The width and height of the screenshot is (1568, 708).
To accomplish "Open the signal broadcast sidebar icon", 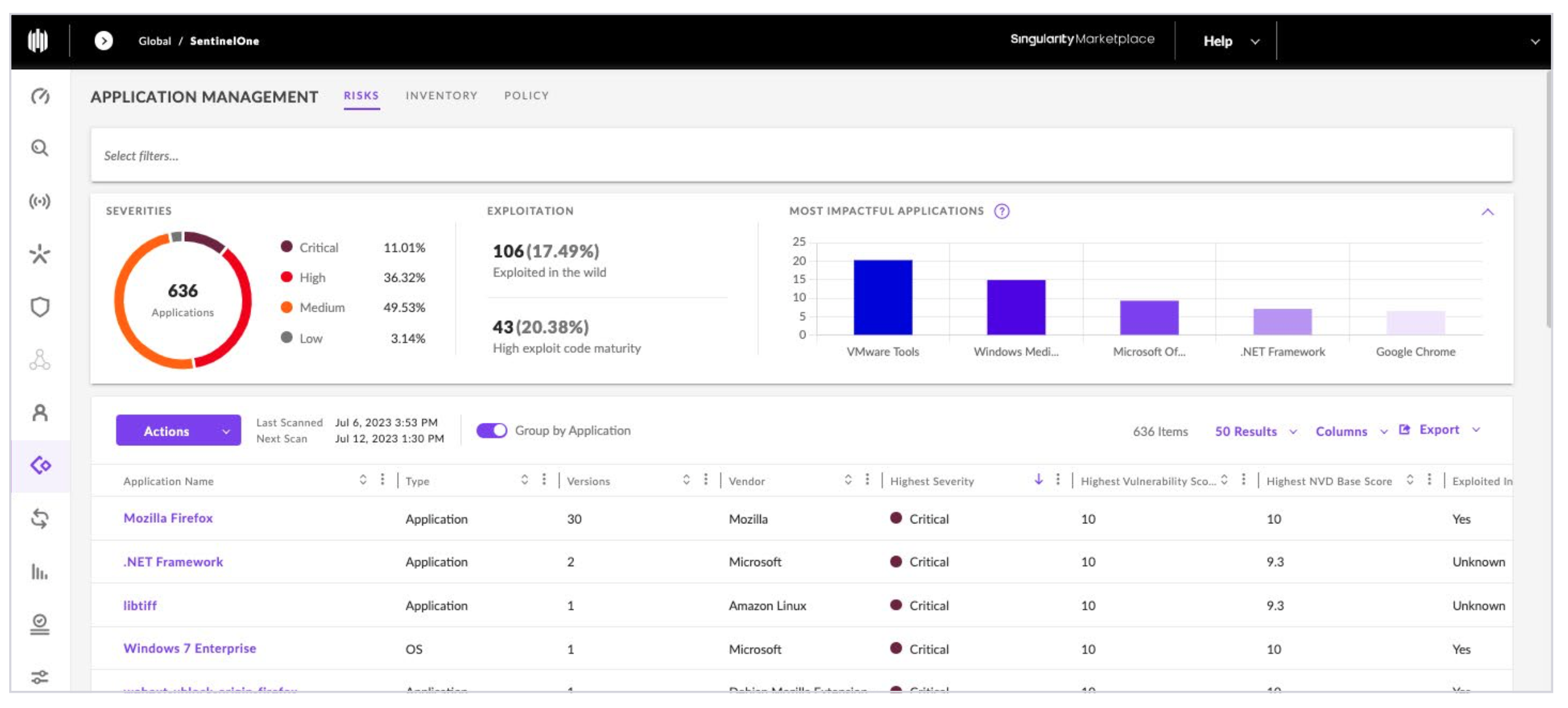I will click(40, 201).
